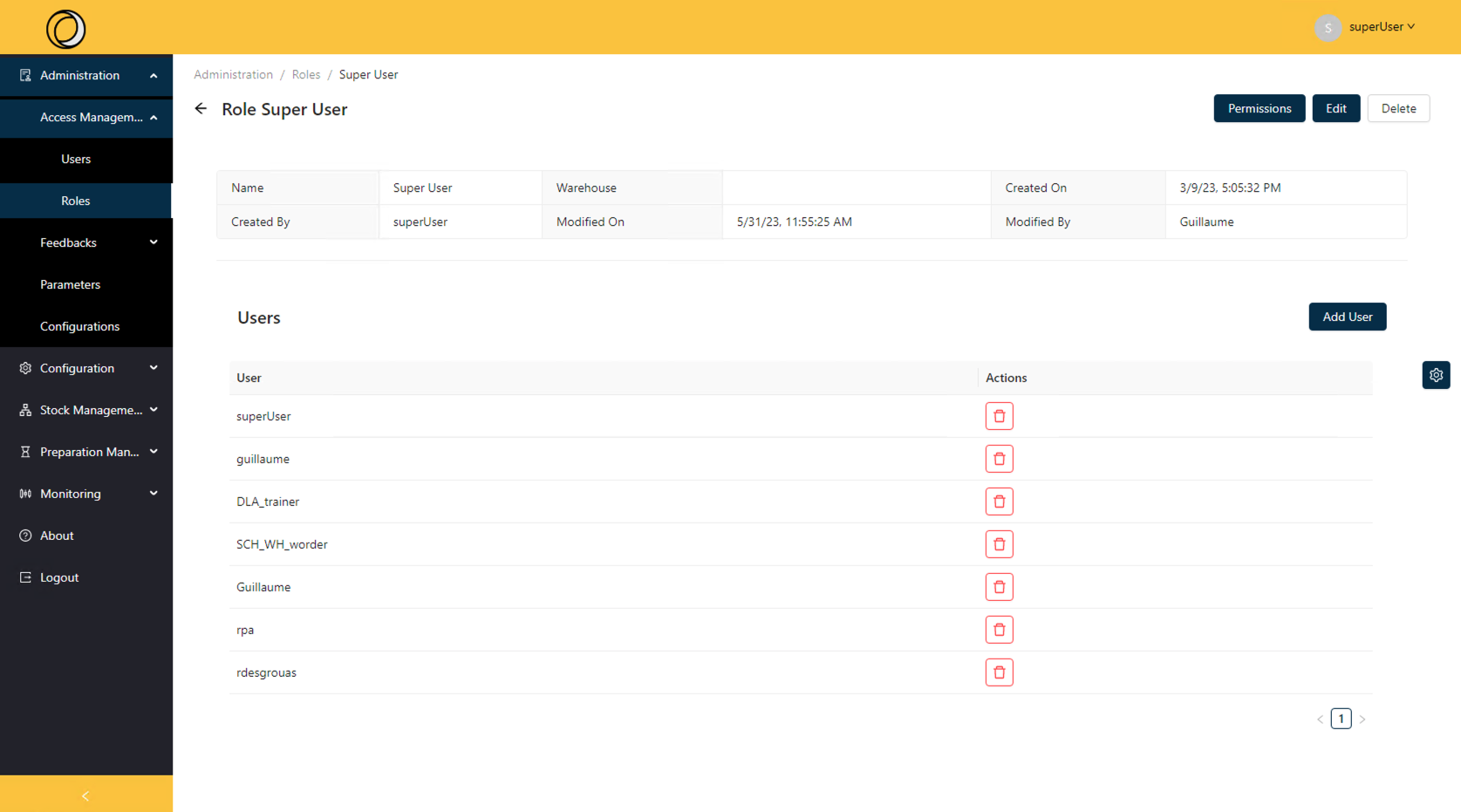The width and height of the screenshot is (1461, 812).
Task: Select page 1 in pagination
Action: pos(1341,719)
